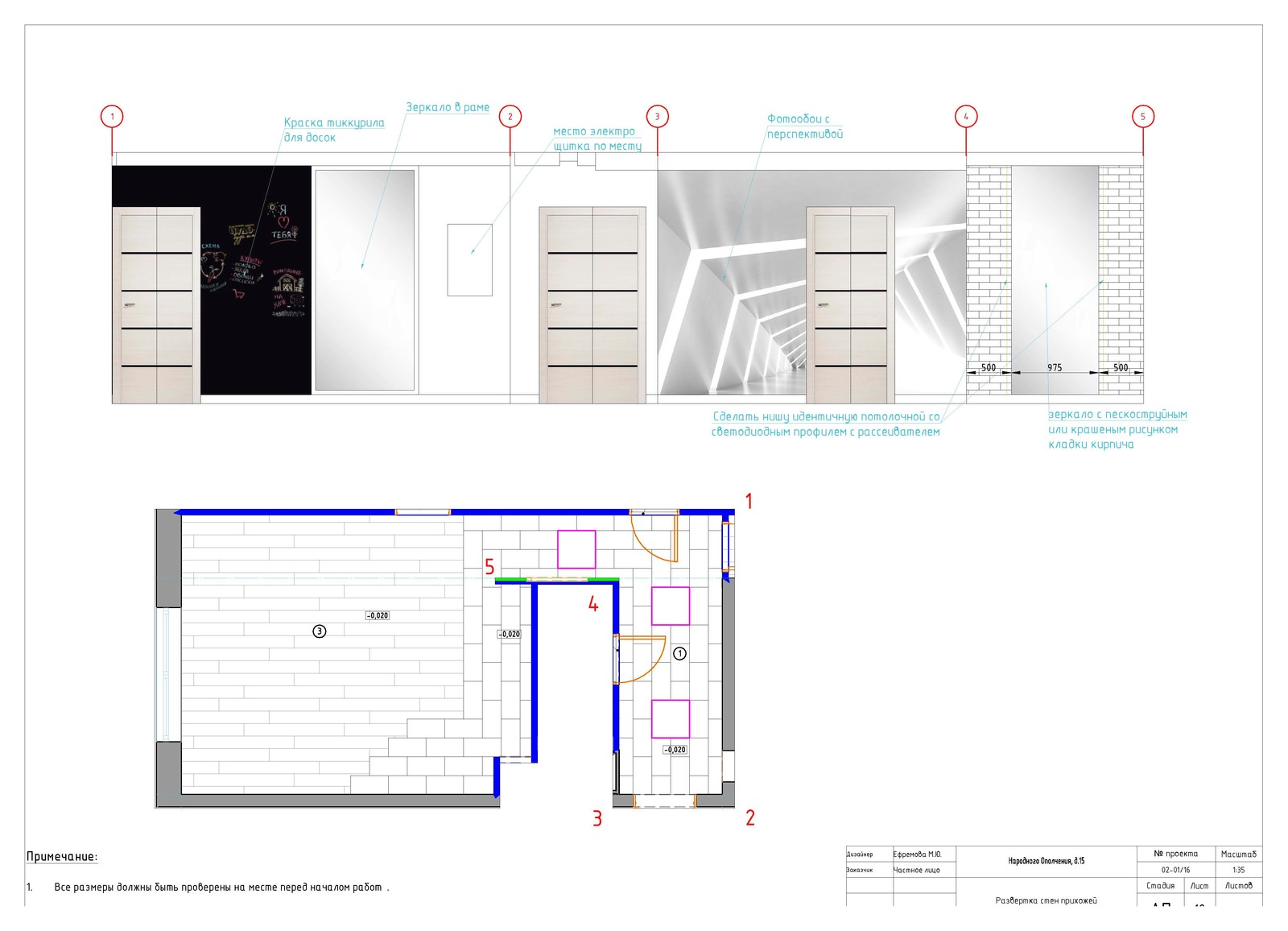Click the 975 dimension value

pyautogui.click(x=1054, y=367)
